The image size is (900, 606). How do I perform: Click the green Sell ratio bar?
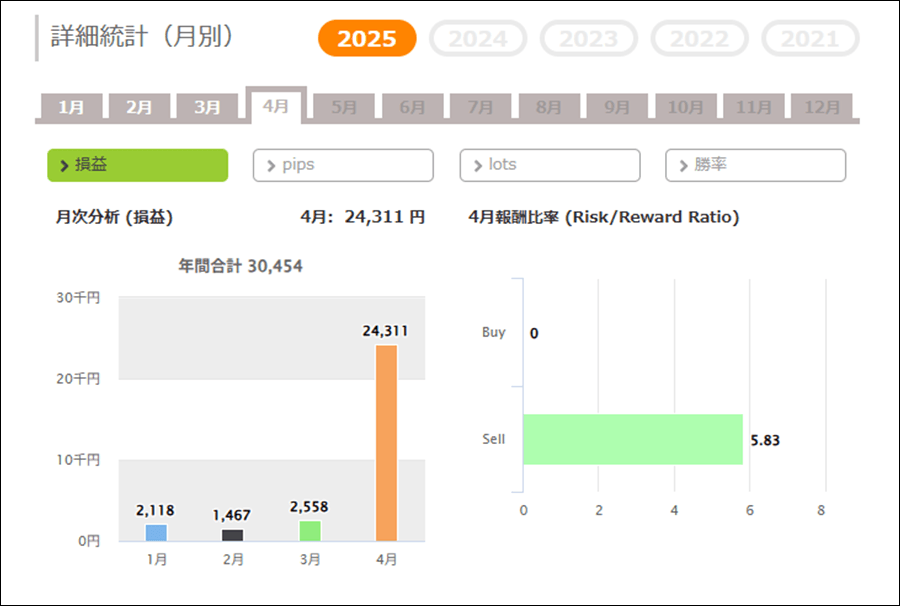(x=632, y=439)
